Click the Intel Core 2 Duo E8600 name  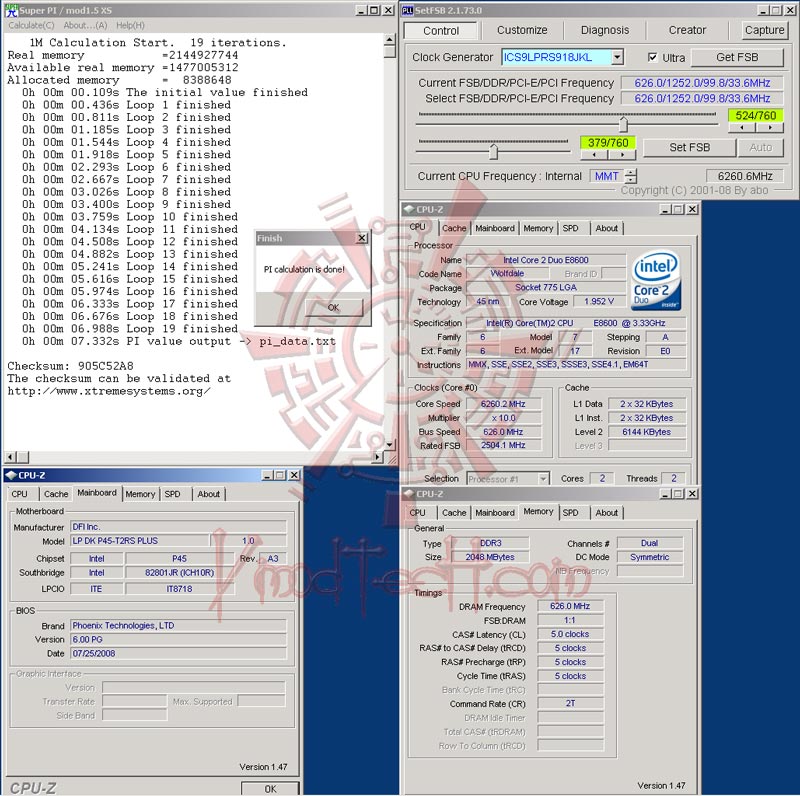pos(545,260)
